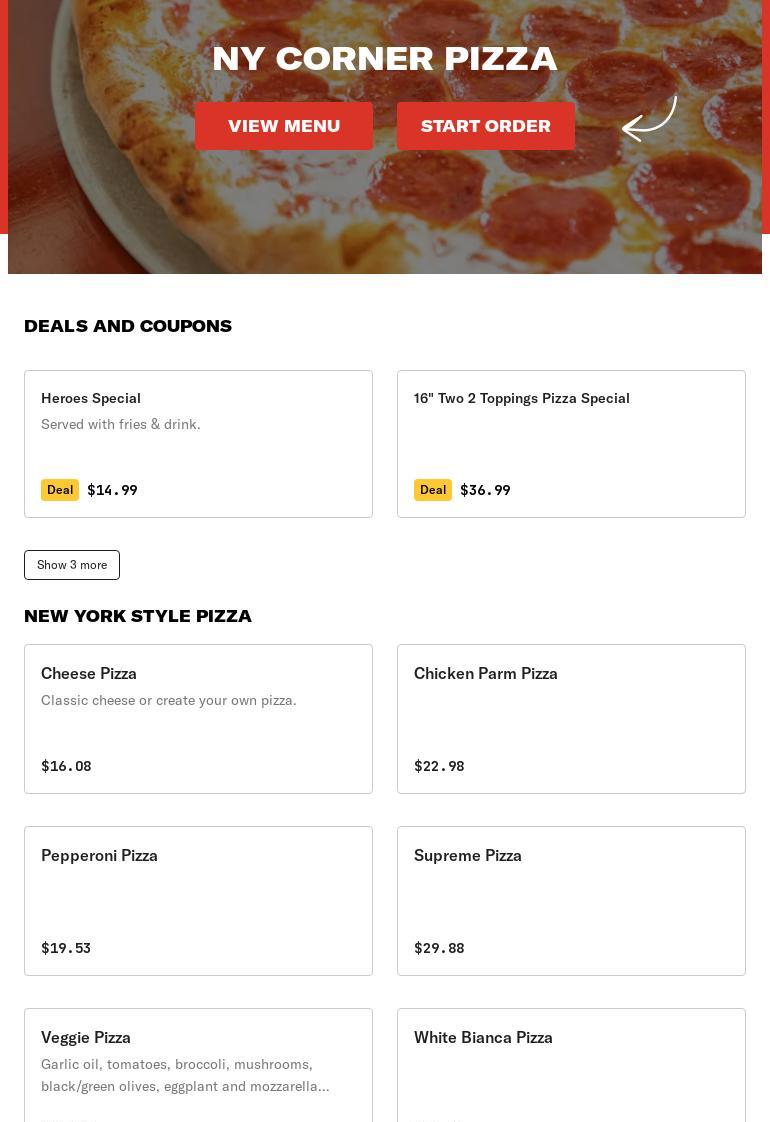Open the Cheese Pizza item

coord(198,718)
